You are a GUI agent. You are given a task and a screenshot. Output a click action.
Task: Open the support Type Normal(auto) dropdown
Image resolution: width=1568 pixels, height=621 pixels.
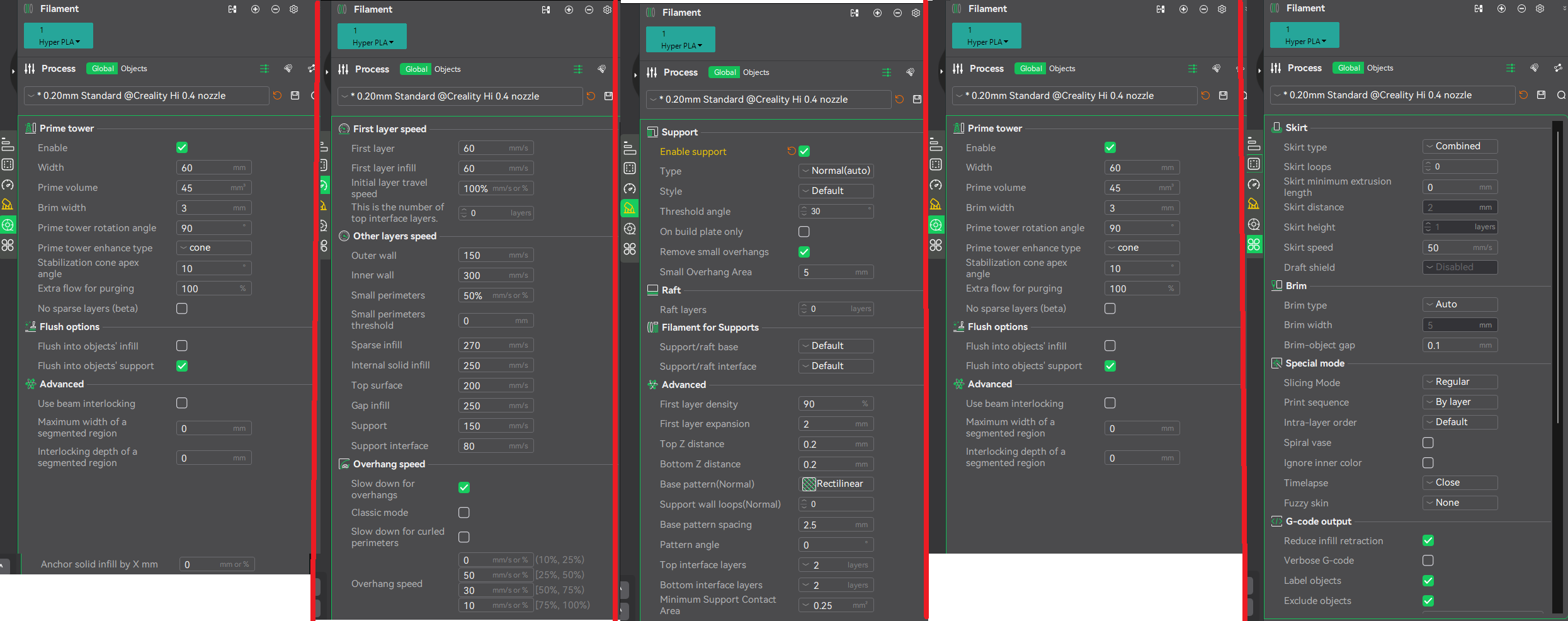click(x=836, y=171)
